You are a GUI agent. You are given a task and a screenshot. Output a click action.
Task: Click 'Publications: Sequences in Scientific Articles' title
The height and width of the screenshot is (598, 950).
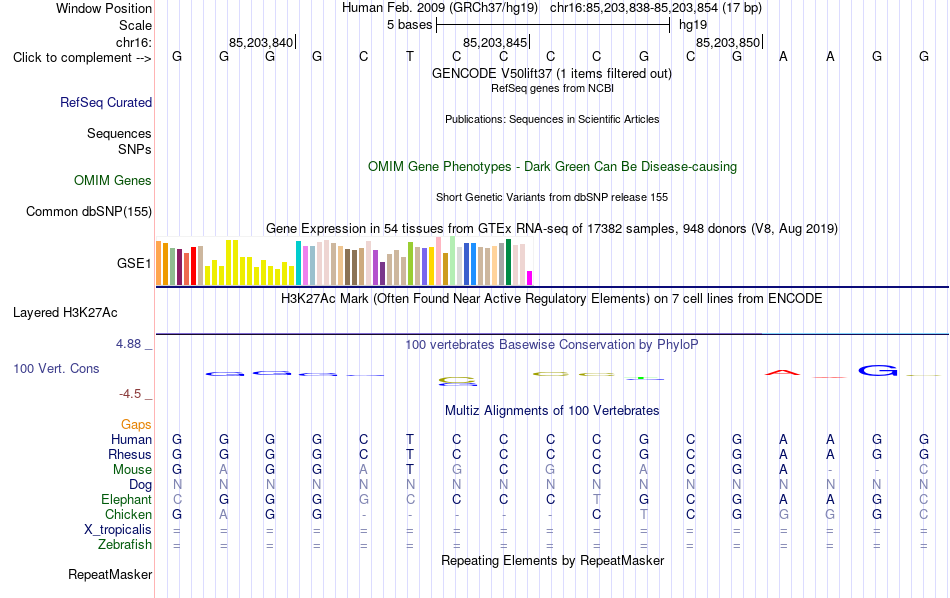[x=552, y=119]
